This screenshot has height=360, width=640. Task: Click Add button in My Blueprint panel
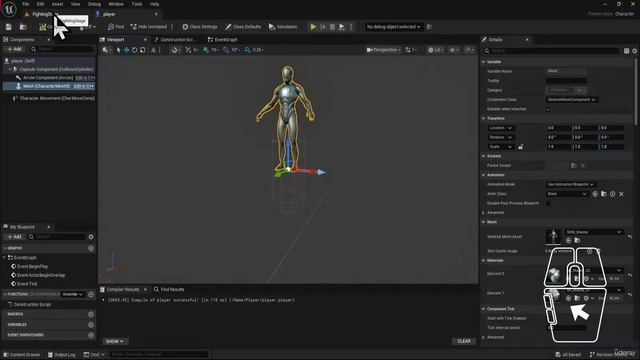coord(14,237)
